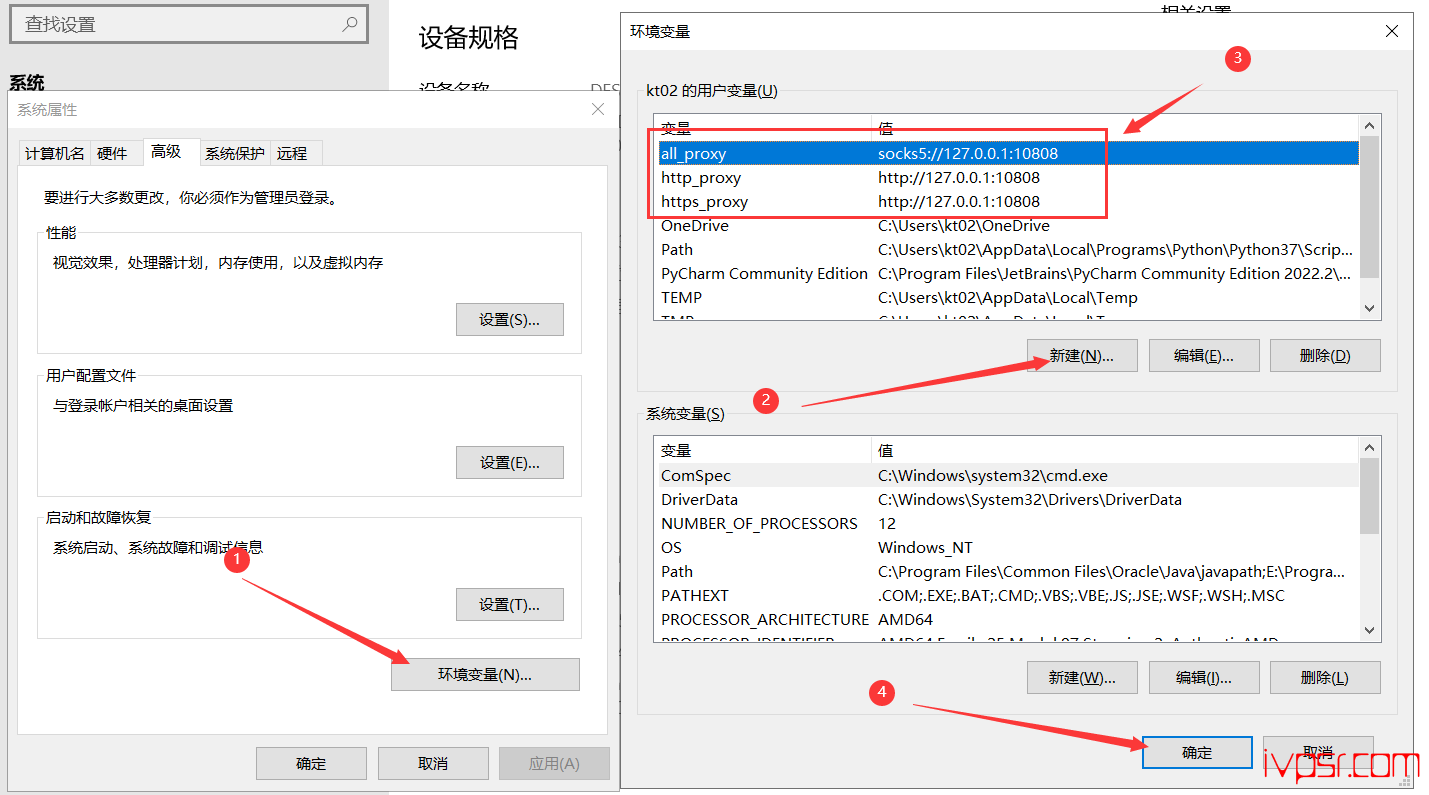Select PyCharm Community Edition variable row
Image resolution: width=1429 pixels, height=795 pixels.
point(1007,273)
